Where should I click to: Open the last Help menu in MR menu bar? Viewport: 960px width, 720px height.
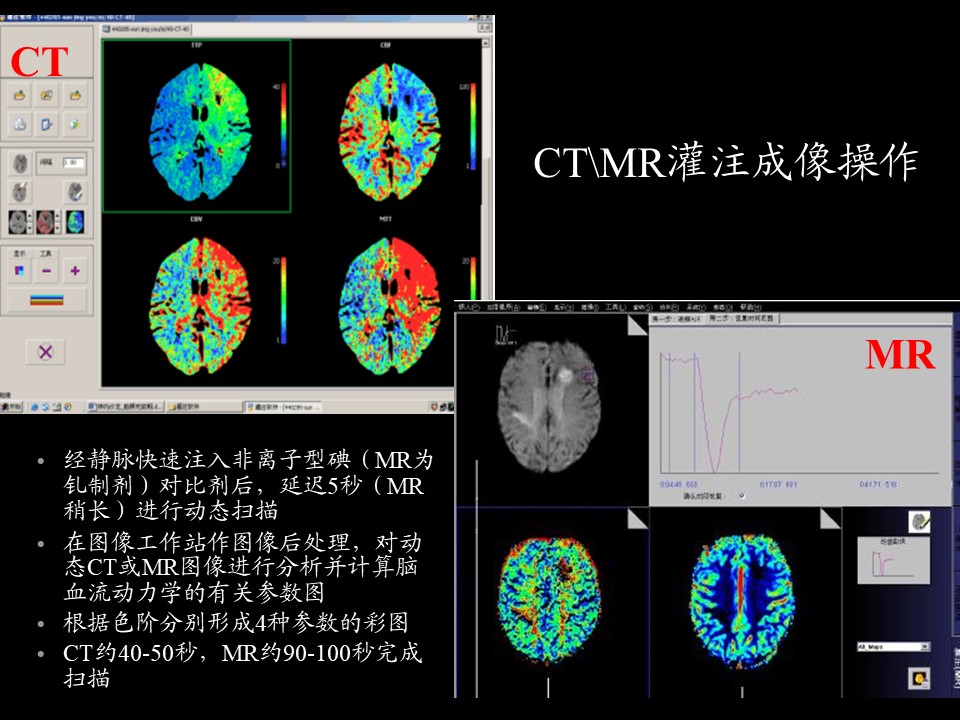coord(751,307)
